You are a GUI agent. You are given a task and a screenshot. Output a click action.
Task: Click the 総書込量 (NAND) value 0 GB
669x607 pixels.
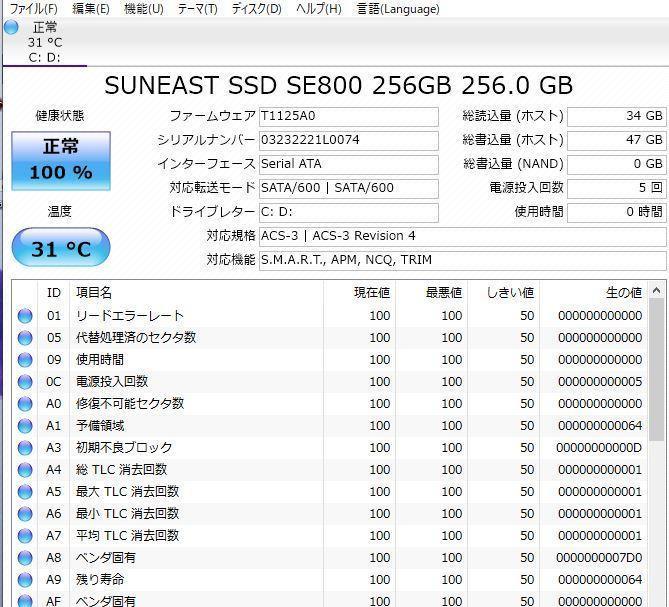pos(617,164)
